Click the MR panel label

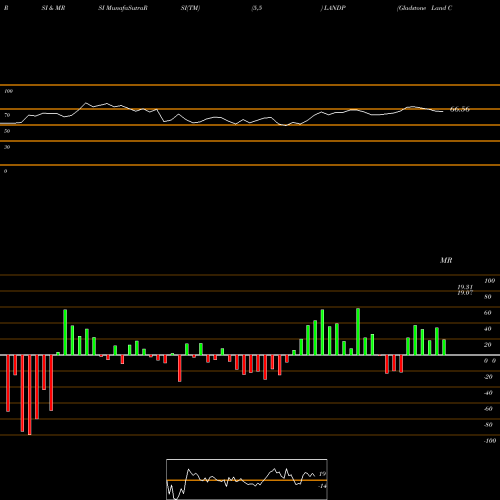click(446, 260)
